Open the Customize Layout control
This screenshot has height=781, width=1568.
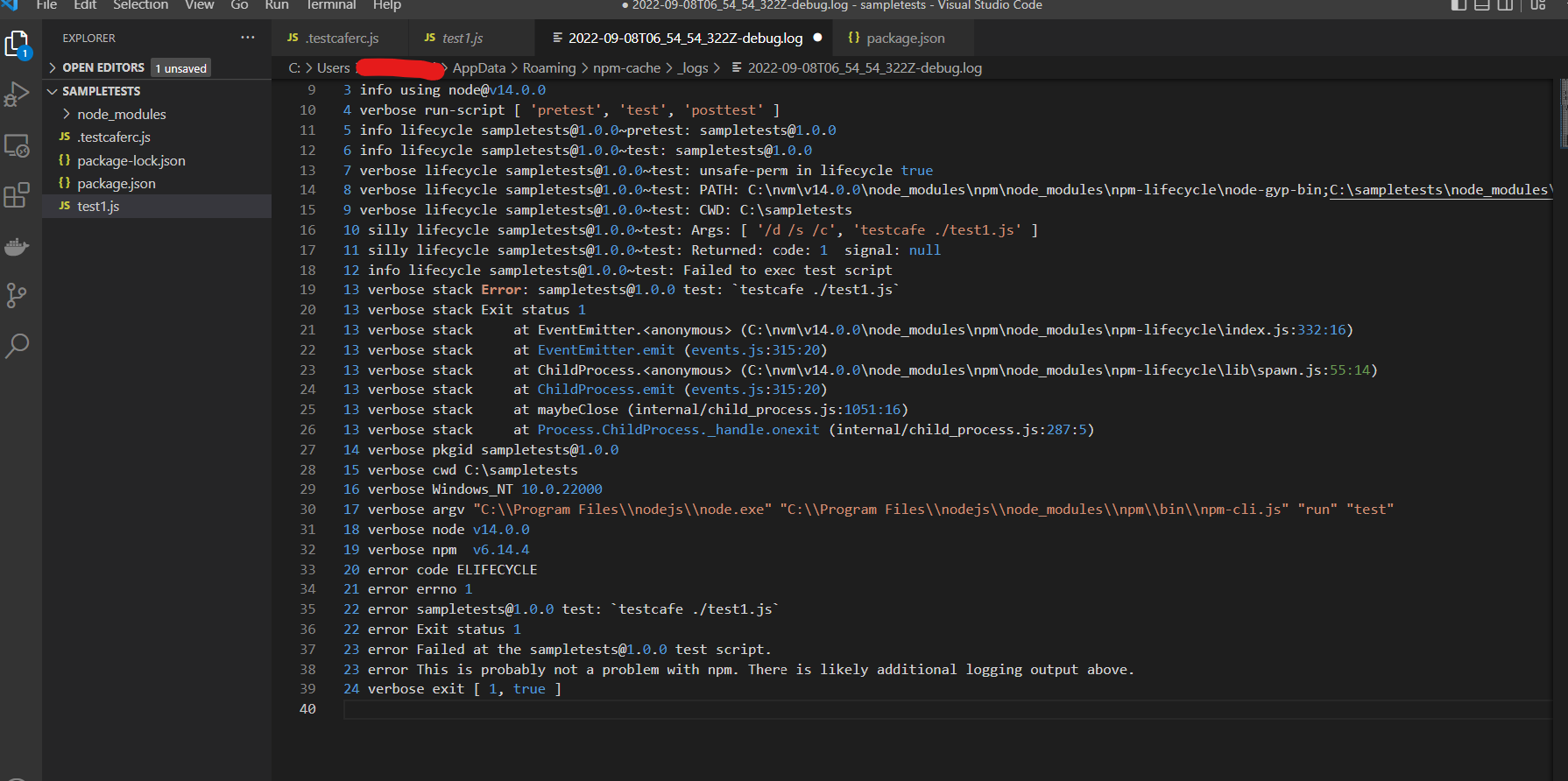[1538, 5]
